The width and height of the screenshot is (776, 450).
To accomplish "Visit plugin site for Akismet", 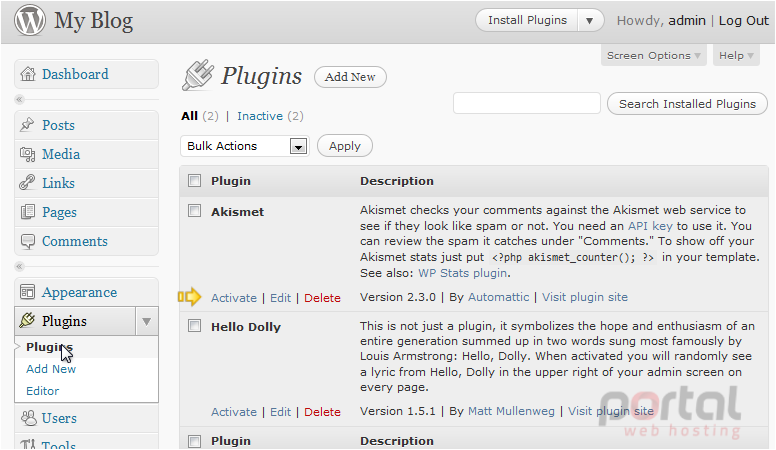I will coord(585,297).
